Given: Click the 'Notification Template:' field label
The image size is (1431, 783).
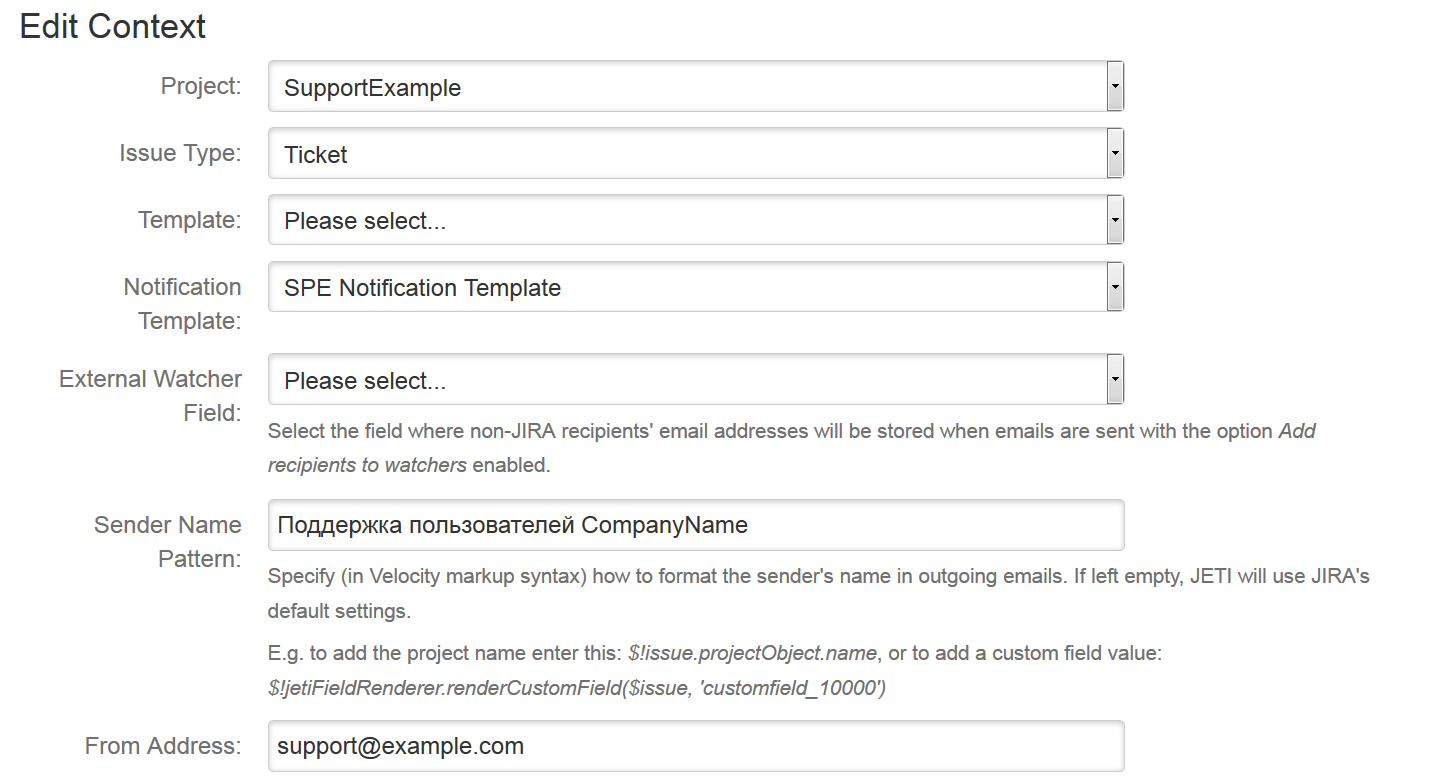Looking at the screenshot, I should coord(182,304).
